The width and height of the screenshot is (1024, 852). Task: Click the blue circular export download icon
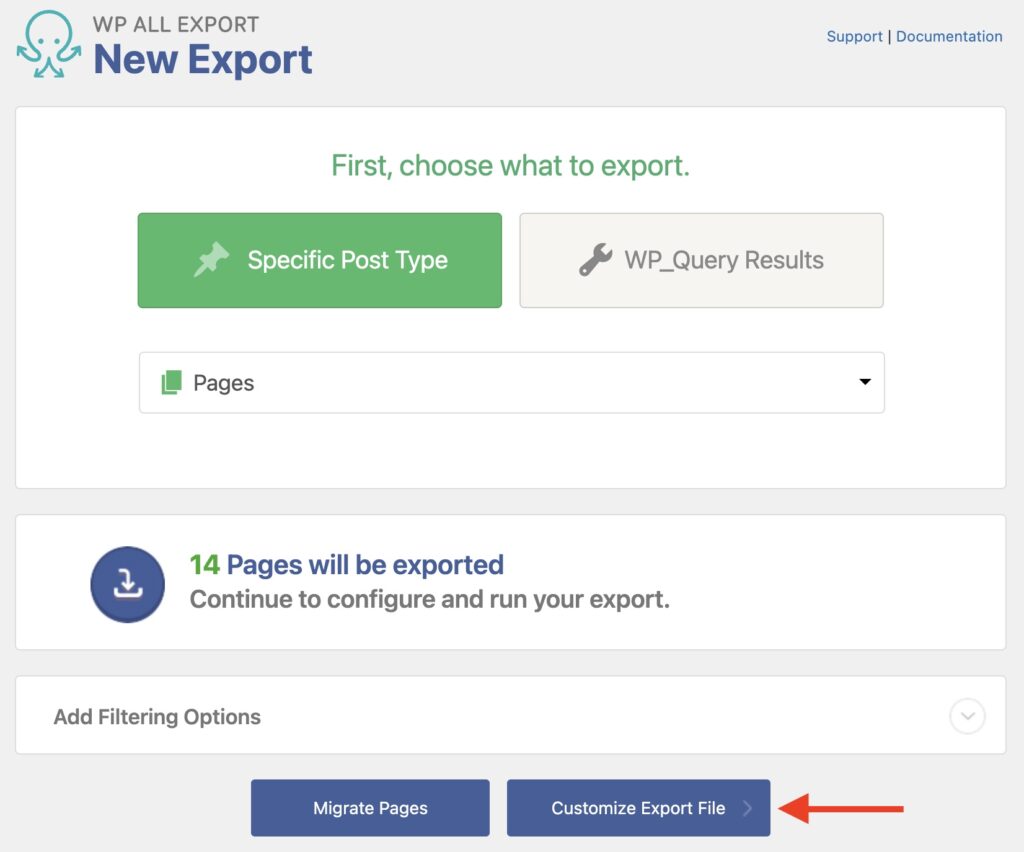point(128,584)
